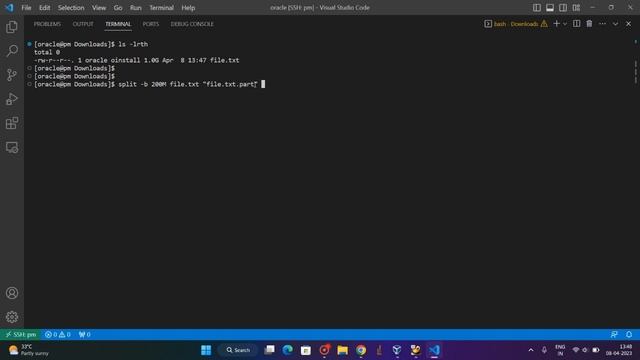Screen dimensions: 640x360
Task: Click the SSH: pm remote indicator
Action: click(x=20, y=334)
